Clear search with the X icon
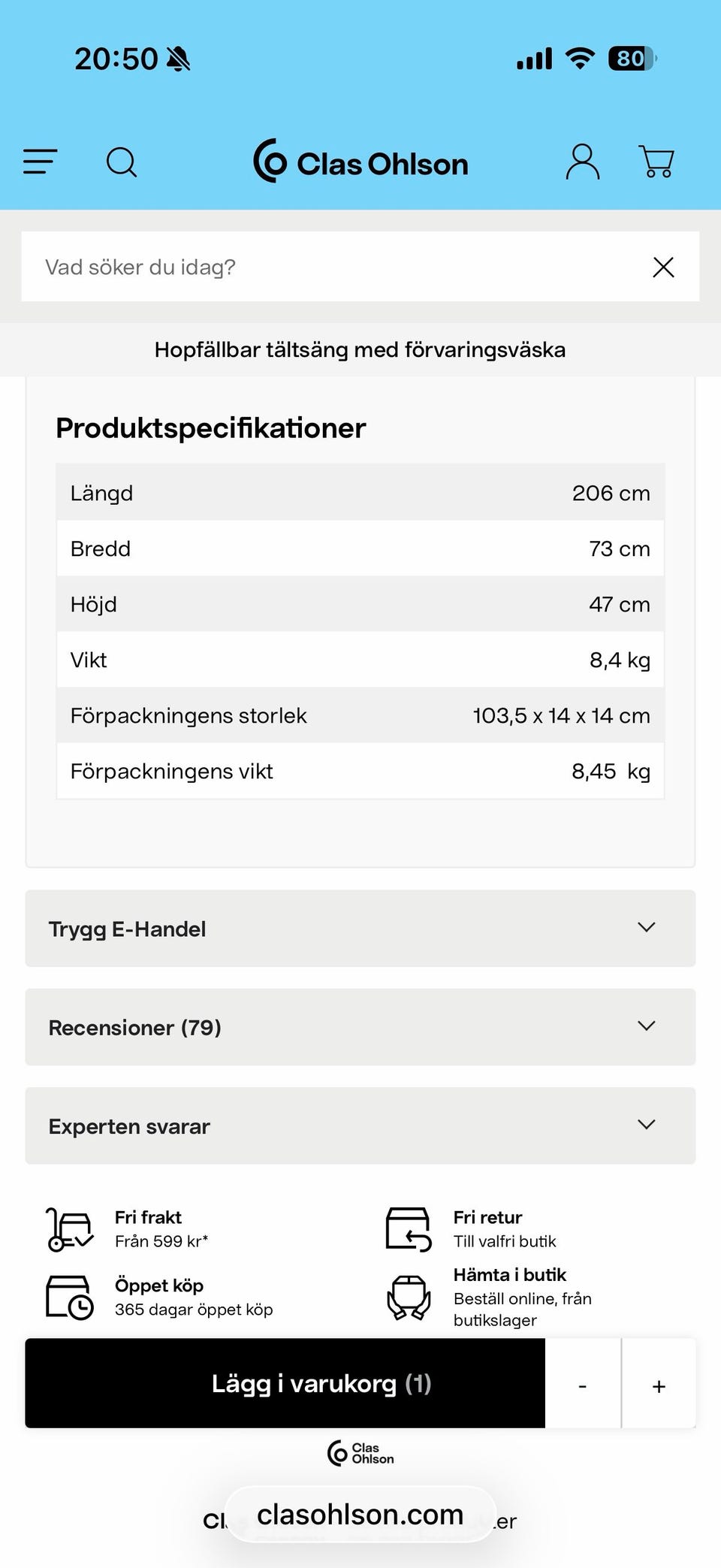Image resolution: width=721 pixels, height=1568 pixels. (663, 267)
